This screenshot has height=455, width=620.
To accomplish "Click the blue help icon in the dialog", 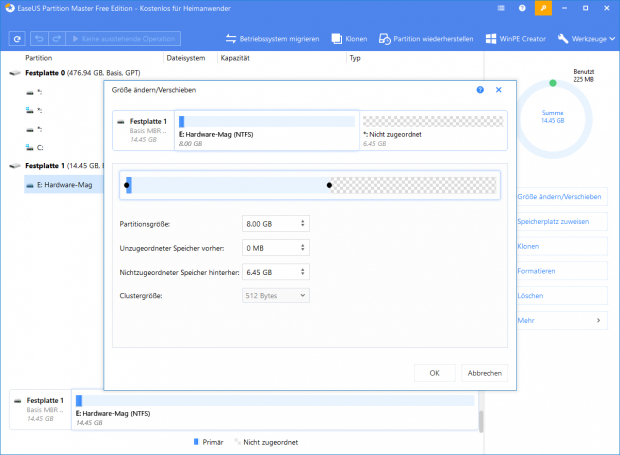I will 481,89.
